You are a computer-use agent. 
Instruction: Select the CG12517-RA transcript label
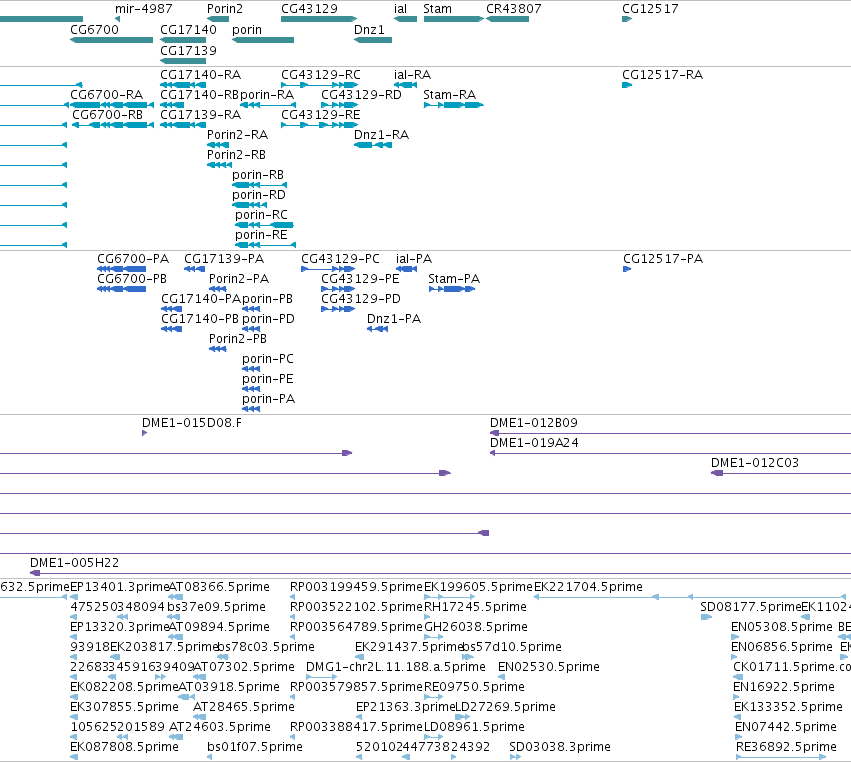coord(663,74)
